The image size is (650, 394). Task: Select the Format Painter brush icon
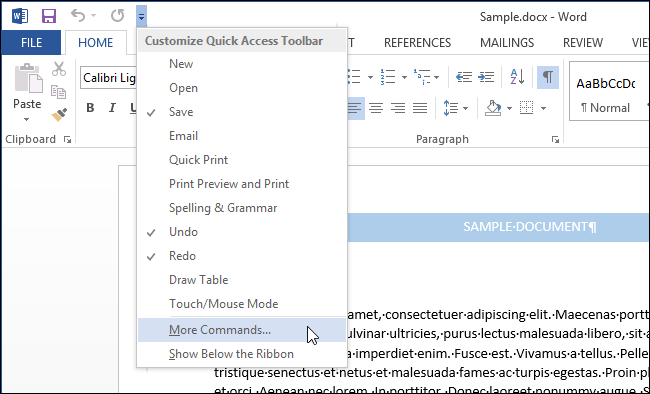(59, 115)
